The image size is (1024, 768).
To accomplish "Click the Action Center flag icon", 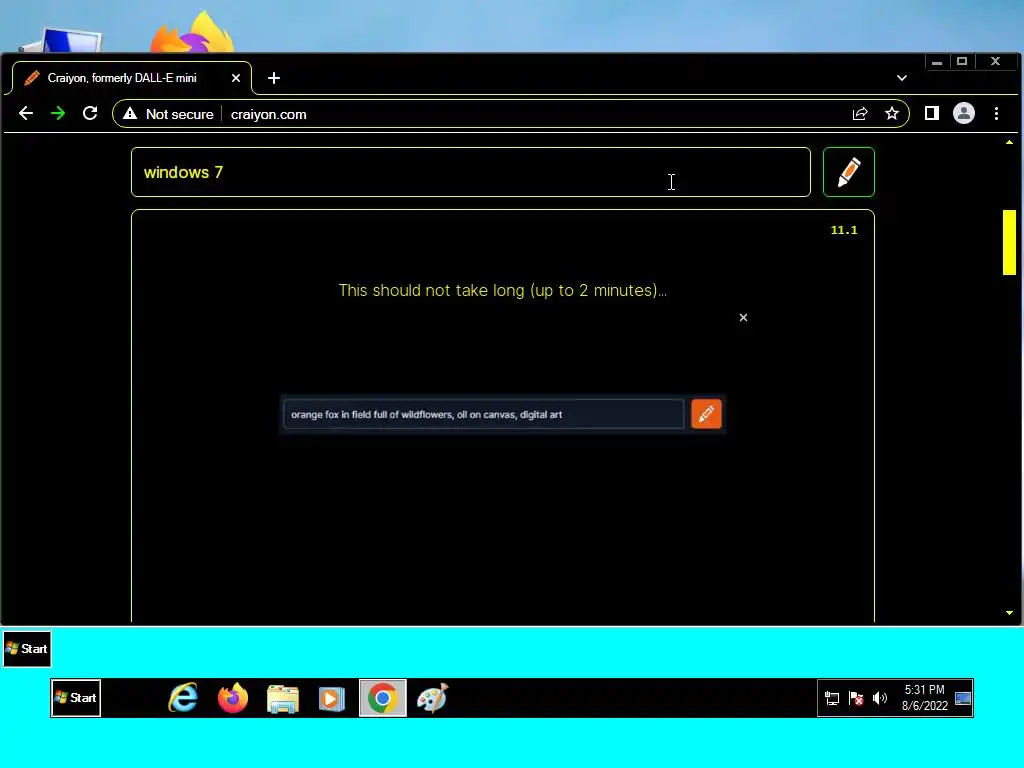I will (x=856, y=698).
